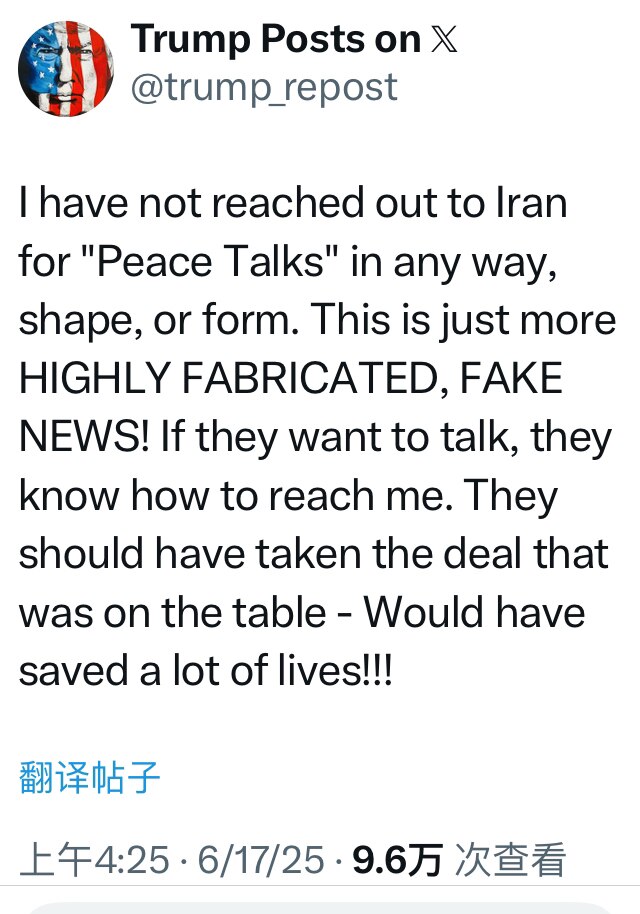
Task: Tap the American-flag painted Trump avatar image
Action: pyautogui.click(x=67, y=68)
